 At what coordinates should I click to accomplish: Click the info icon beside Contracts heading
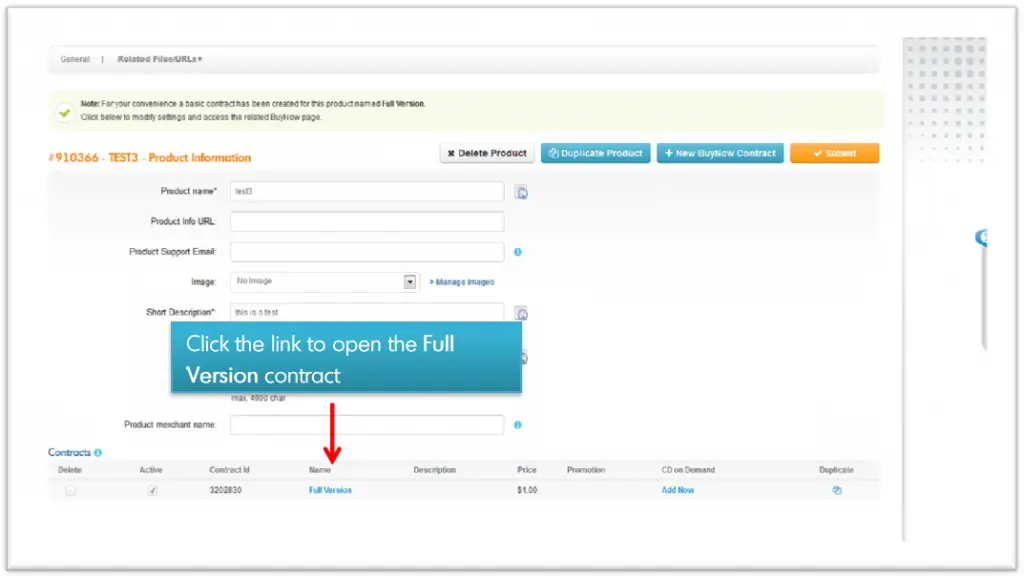[98, 453]
